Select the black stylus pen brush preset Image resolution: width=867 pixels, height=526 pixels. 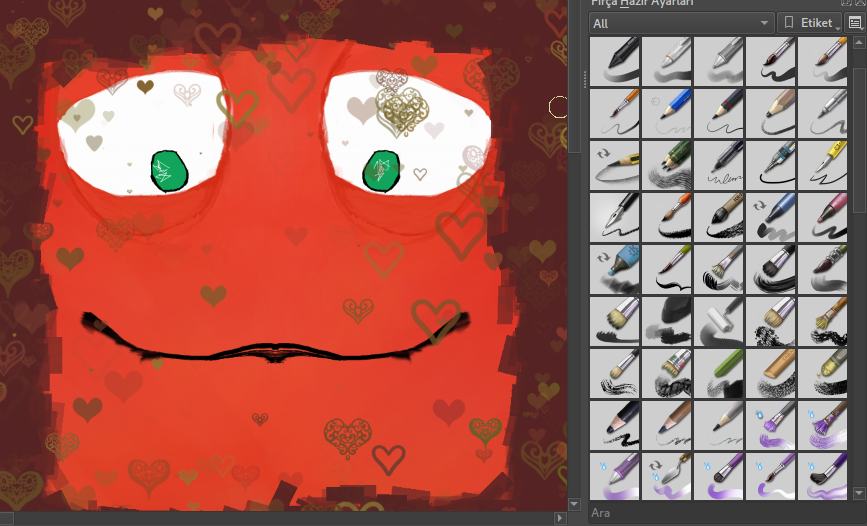(615, 61)
